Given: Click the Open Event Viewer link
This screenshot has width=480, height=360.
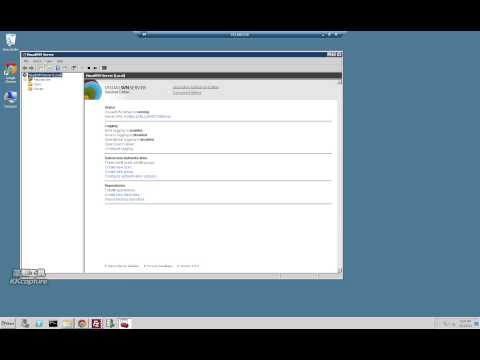Looking at the screenshot, I should 119,144.
